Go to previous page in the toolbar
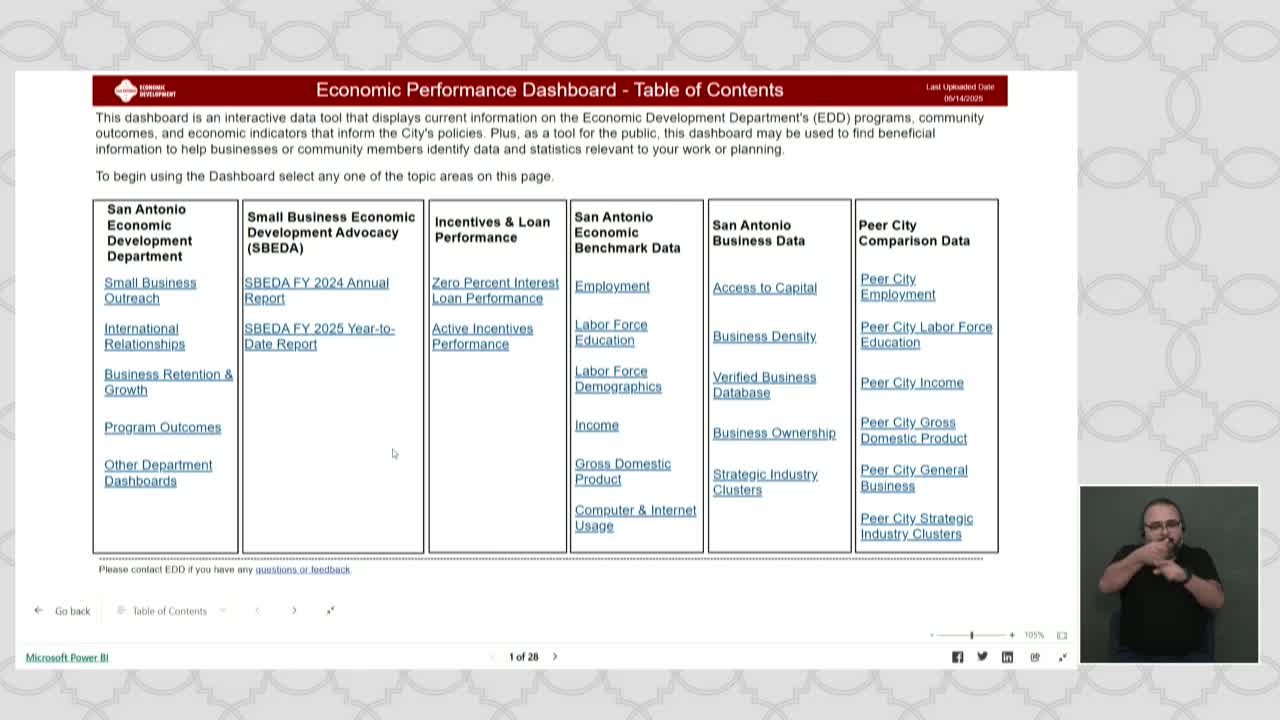 pyautogui.click(x=257, y=611)
